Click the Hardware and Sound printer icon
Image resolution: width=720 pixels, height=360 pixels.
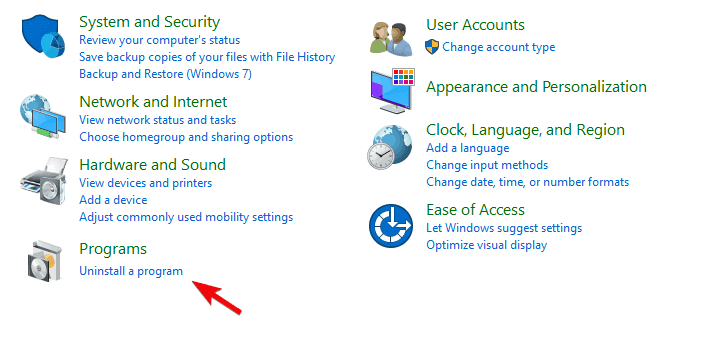[44, 180]
